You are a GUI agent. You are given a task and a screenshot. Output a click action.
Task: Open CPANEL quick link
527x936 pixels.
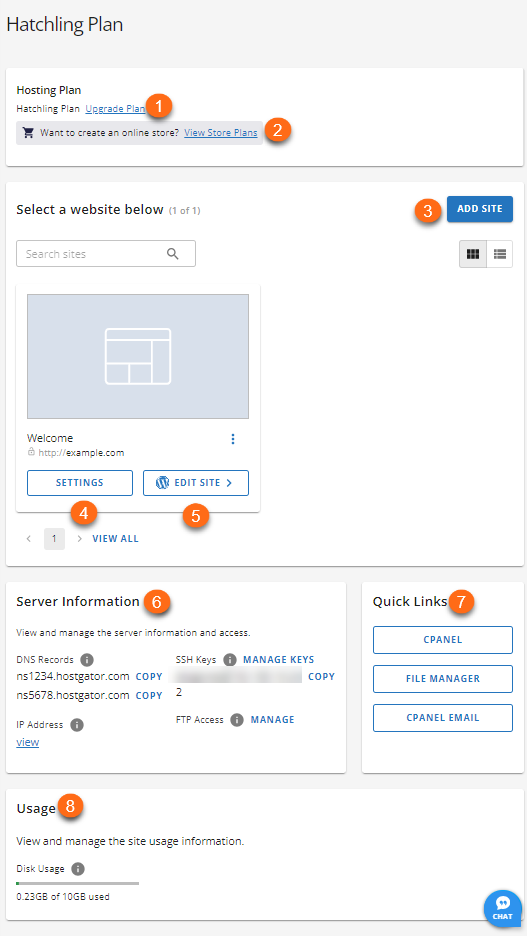pyautogui.click(x=443, y=640)
